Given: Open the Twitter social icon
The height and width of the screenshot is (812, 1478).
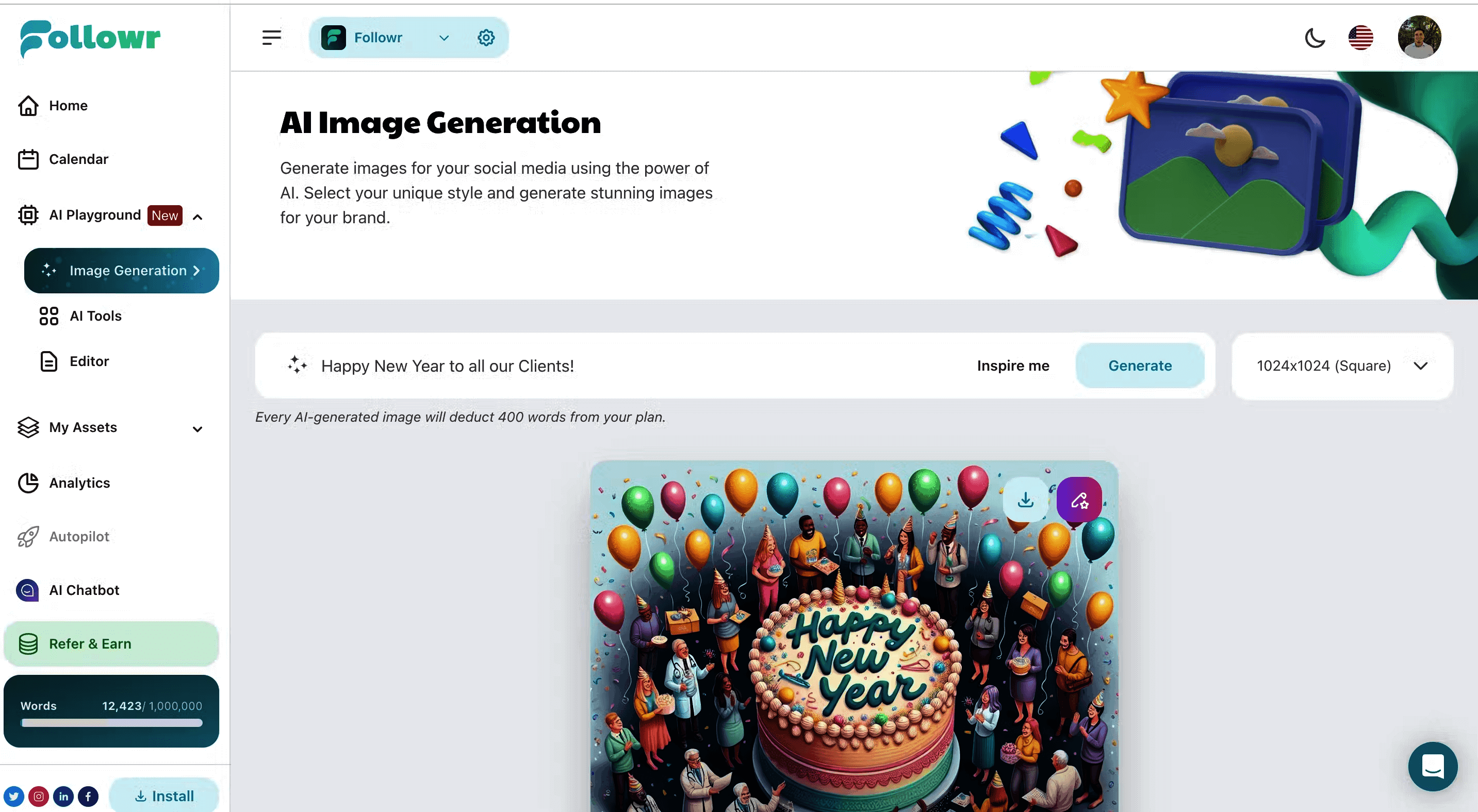Looking at the screenshot, I should pos(14,796).
